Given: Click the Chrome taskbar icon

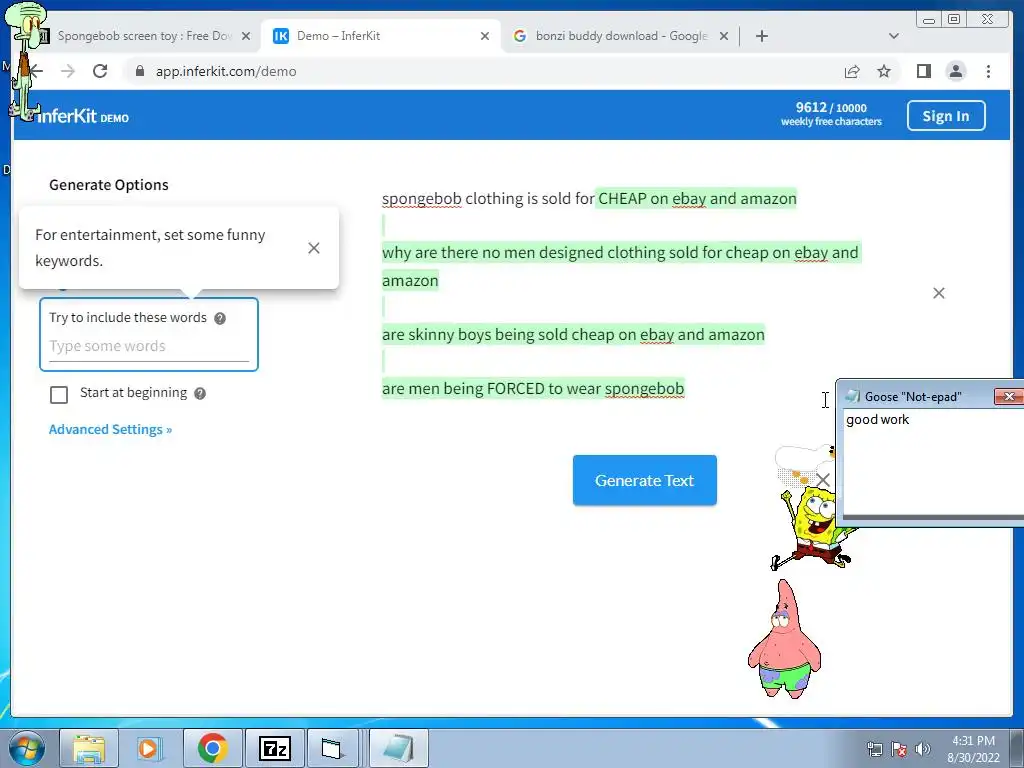Looking at the screenshot, I should (212, 748).
